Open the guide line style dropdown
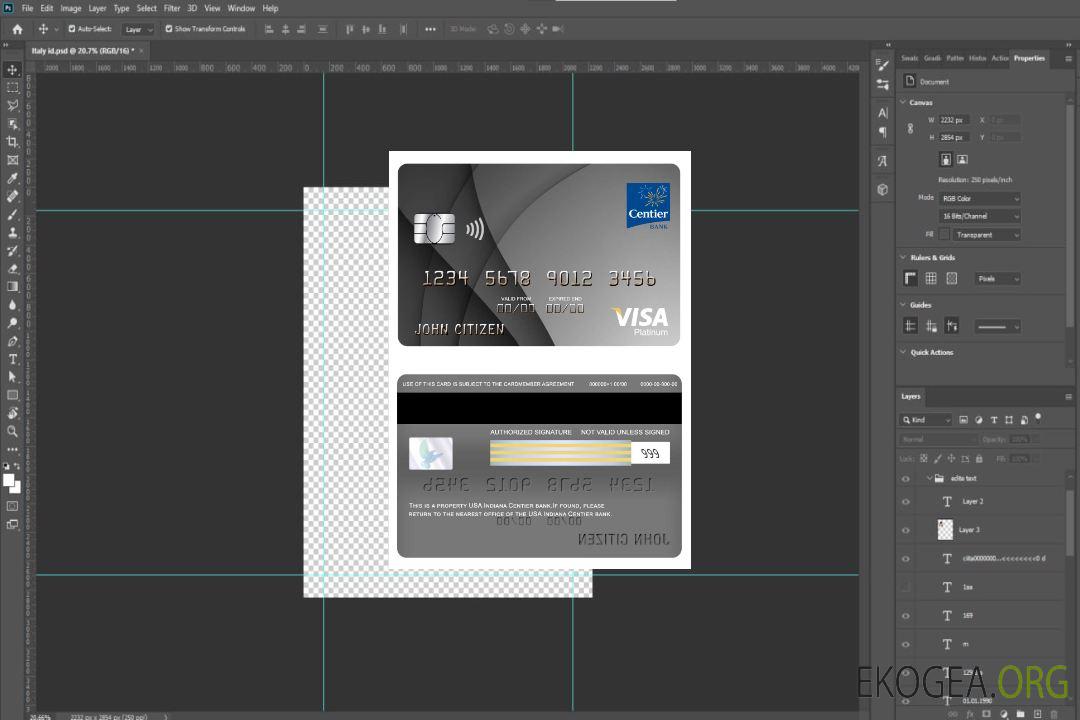The height and width of the screenshot is (720, 1080). click(x=998, y=327)
